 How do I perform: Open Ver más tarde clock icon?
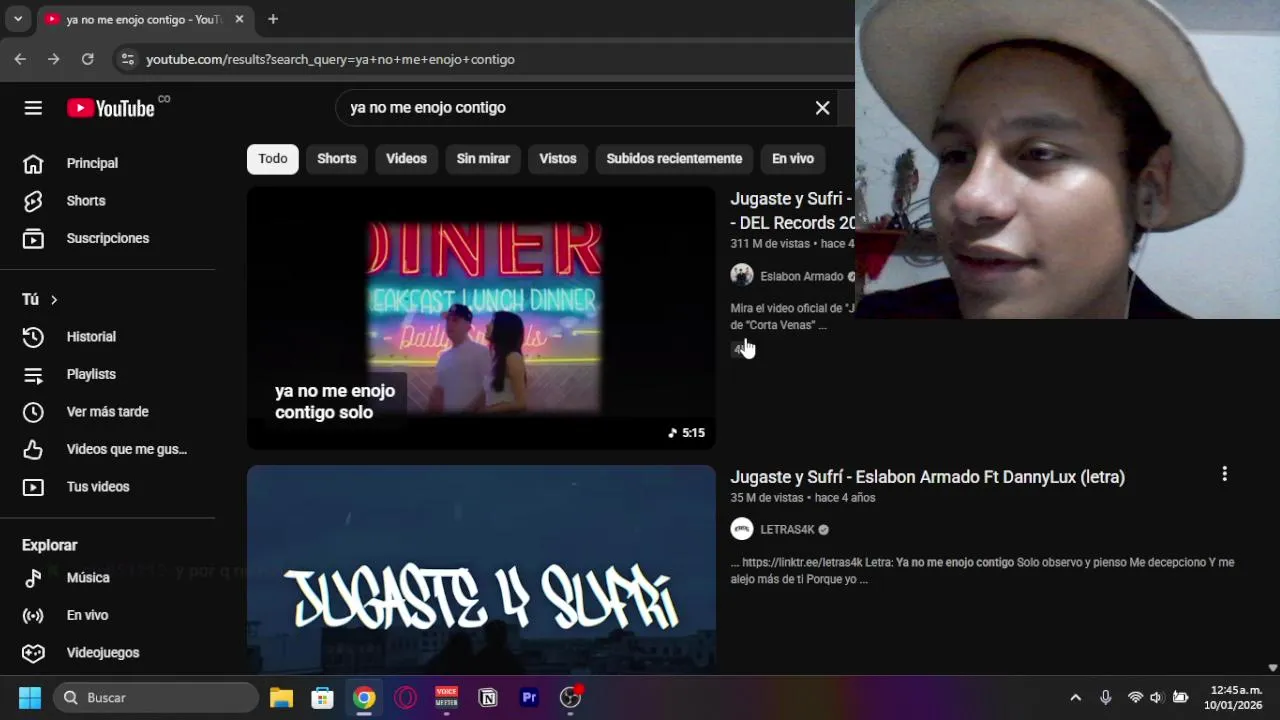(33, 412)
